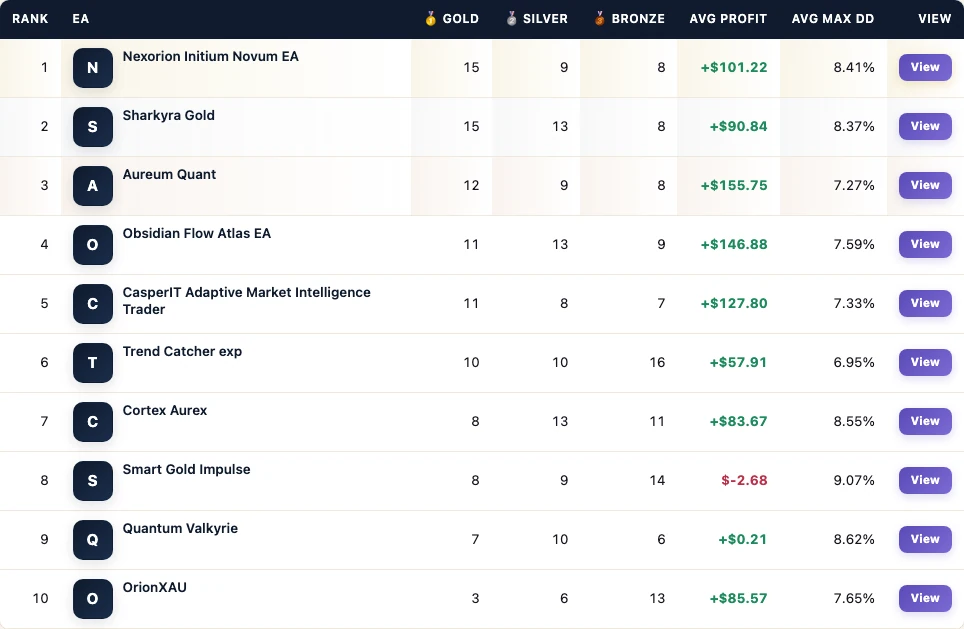Click the 9.07% max drawdown value
The image size is (964, 629).
[x=854, y=481]
